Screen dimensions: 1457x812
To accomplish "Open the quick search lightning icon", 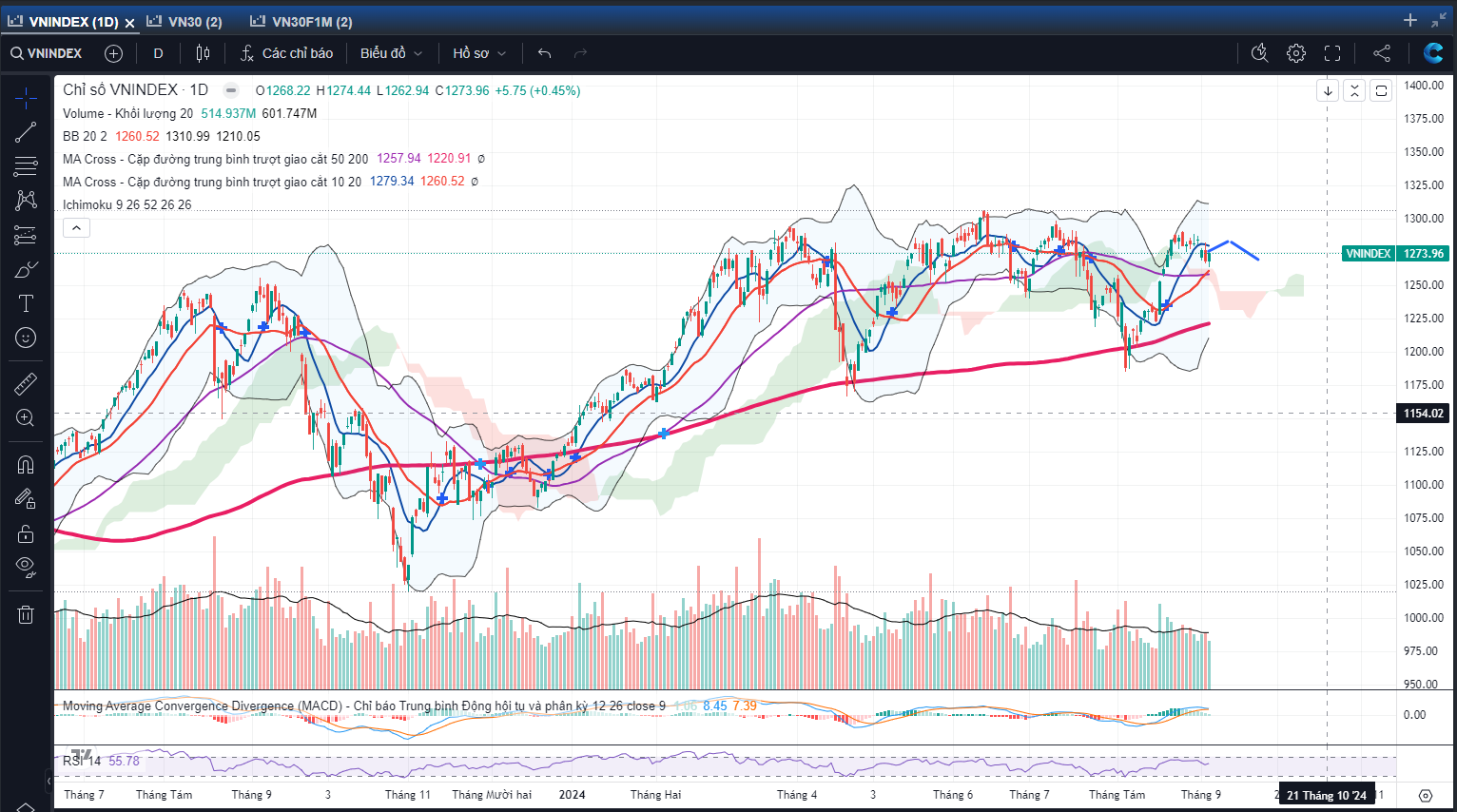I will (x=1260, y=53).
